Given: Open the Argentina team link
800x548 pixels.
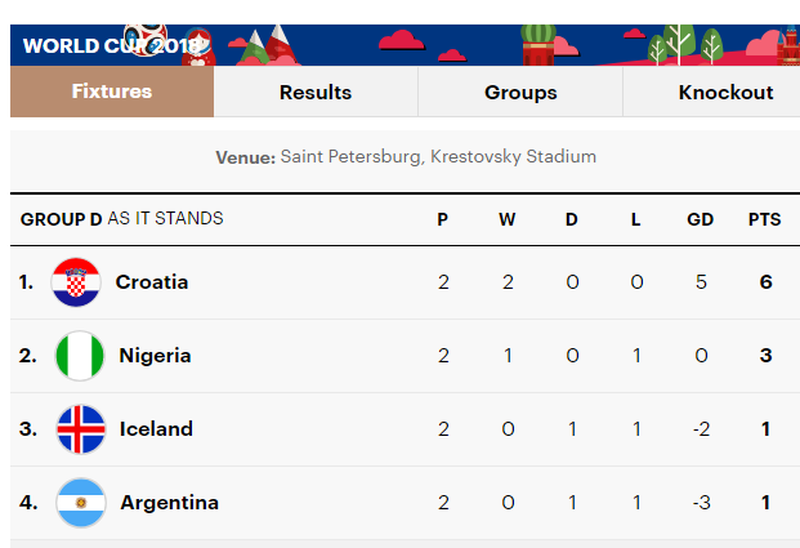Looking at the screenshot, I should [169, 503].
